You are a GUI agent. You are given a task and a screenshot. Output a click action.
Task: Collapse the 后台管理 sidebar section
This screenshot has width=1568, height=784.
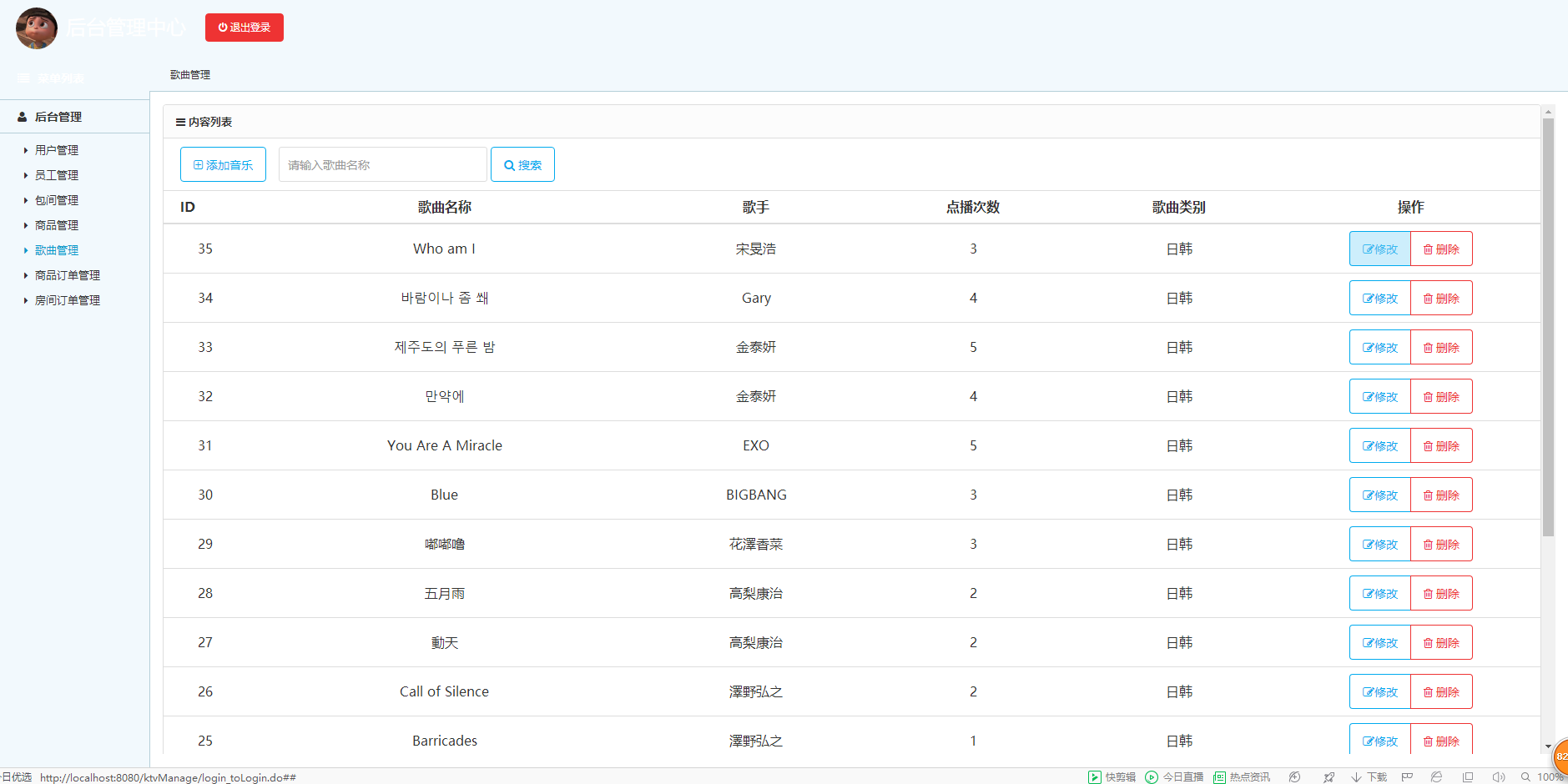[x=74, y=117]
